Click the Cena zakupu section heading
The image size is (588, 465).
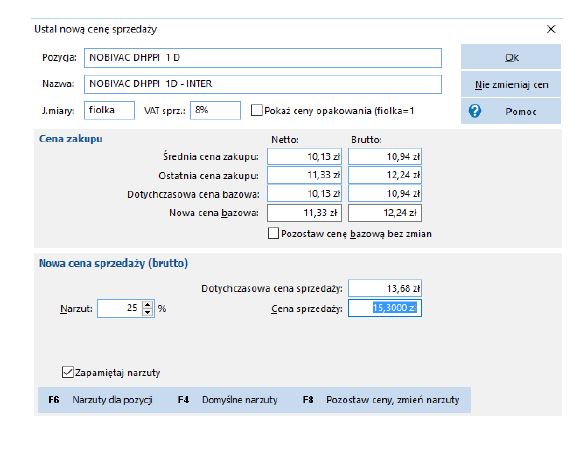[70, 139]
